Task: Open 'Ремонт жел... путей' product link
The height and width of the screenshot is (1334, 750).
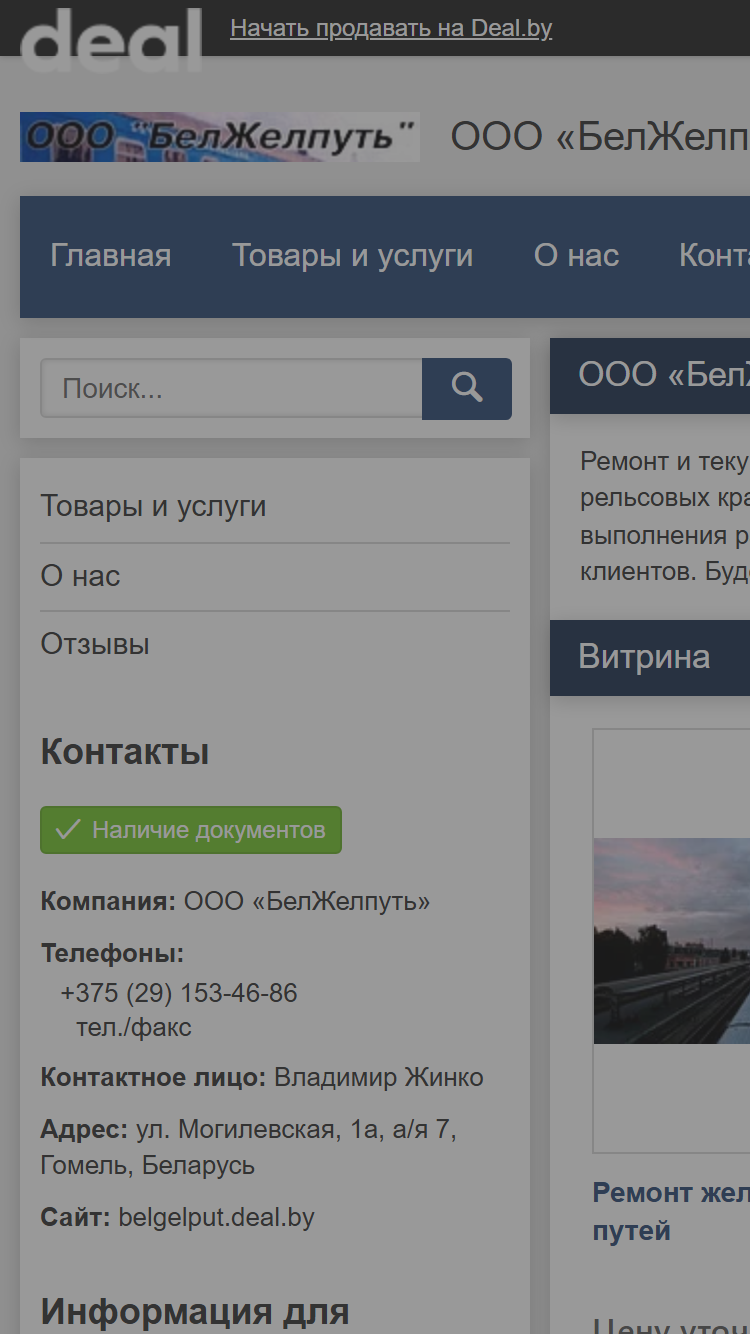Action: pos(671,1211)
